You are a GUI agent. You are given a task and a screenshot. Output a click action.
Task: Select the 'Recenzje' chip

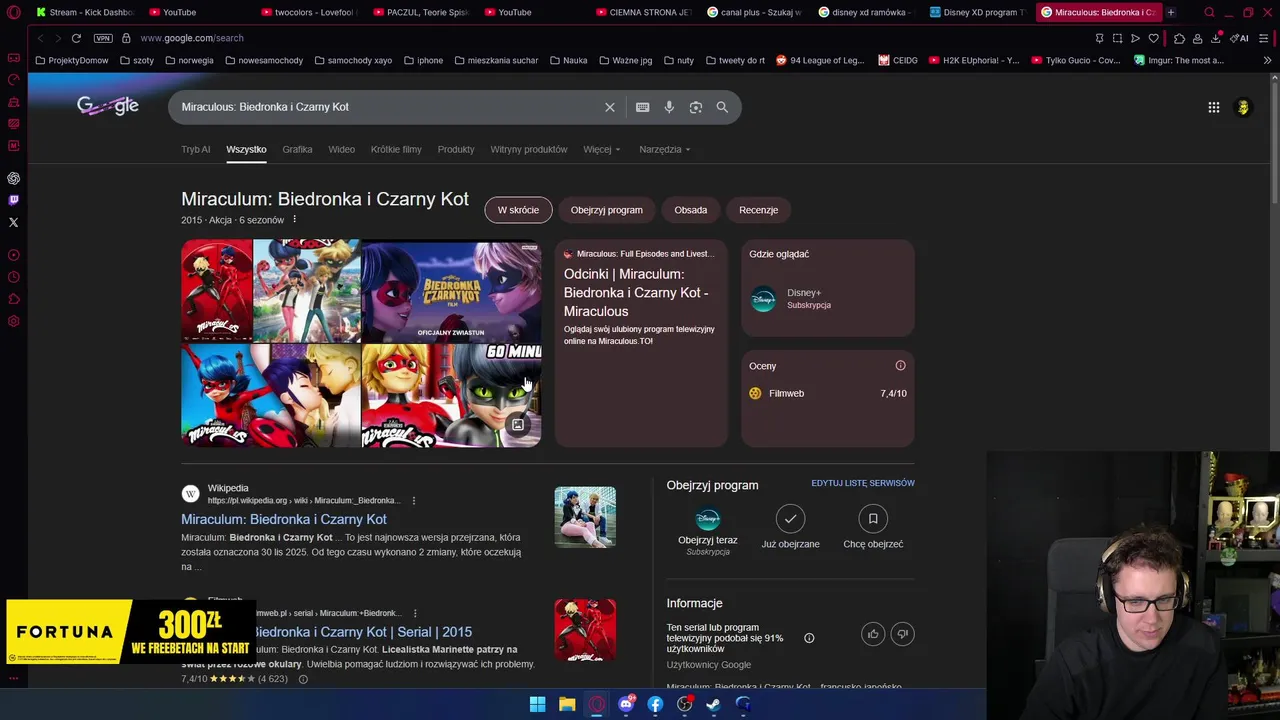click(x=758, y=210)
